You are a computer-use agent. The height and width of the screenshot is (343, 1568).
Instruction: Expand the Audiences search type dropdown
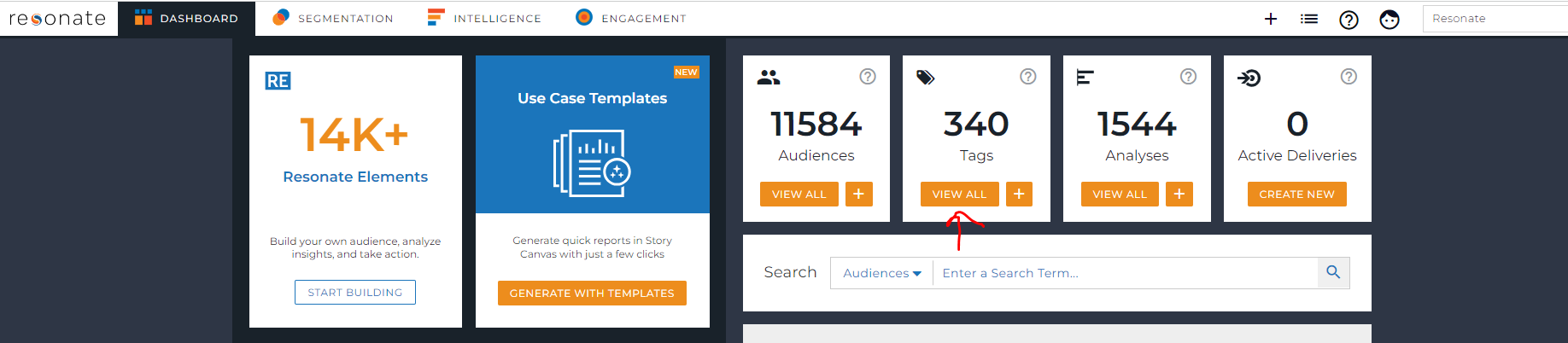pos(881,273)
